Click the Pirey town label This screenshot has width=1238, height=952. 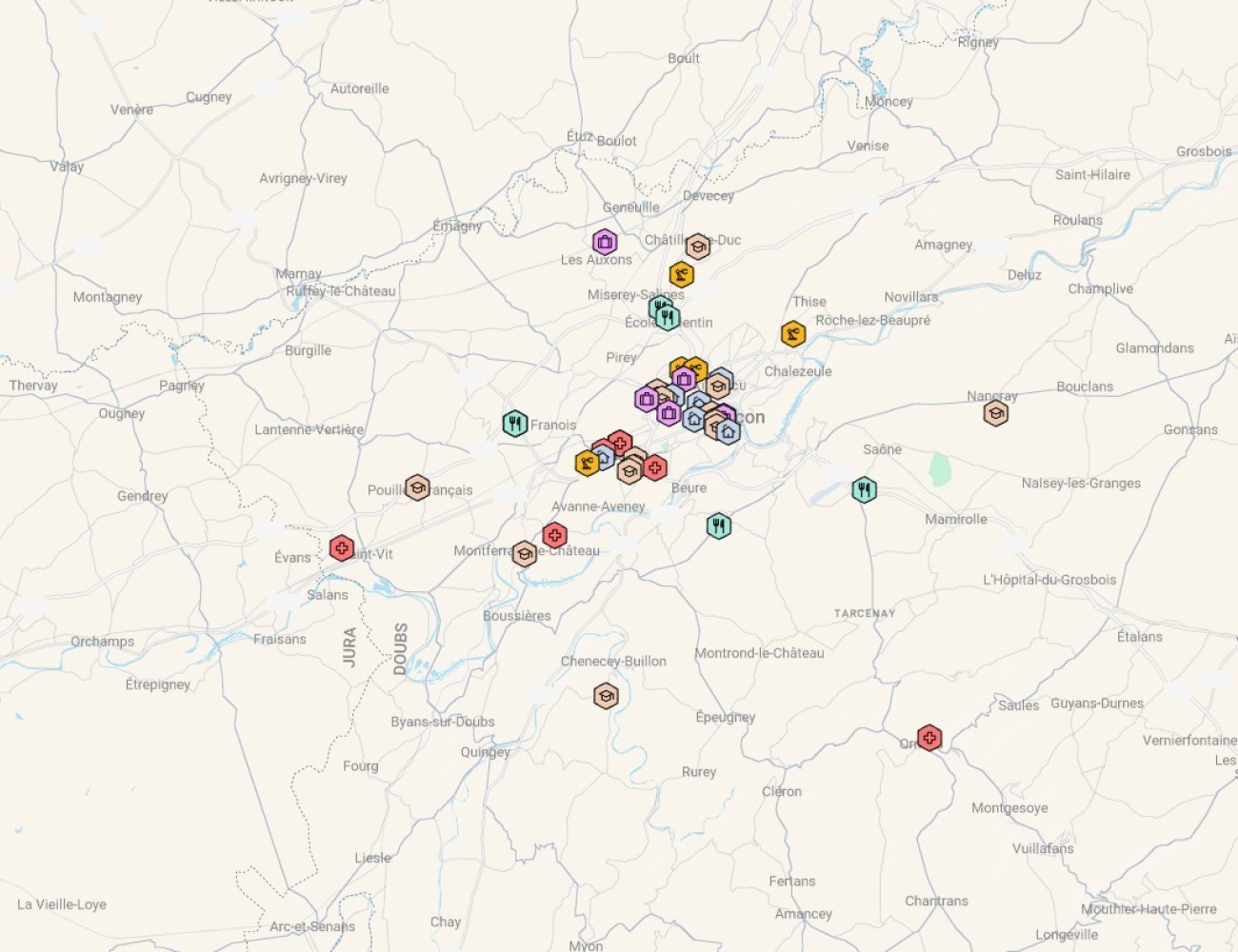coord(621,358)
